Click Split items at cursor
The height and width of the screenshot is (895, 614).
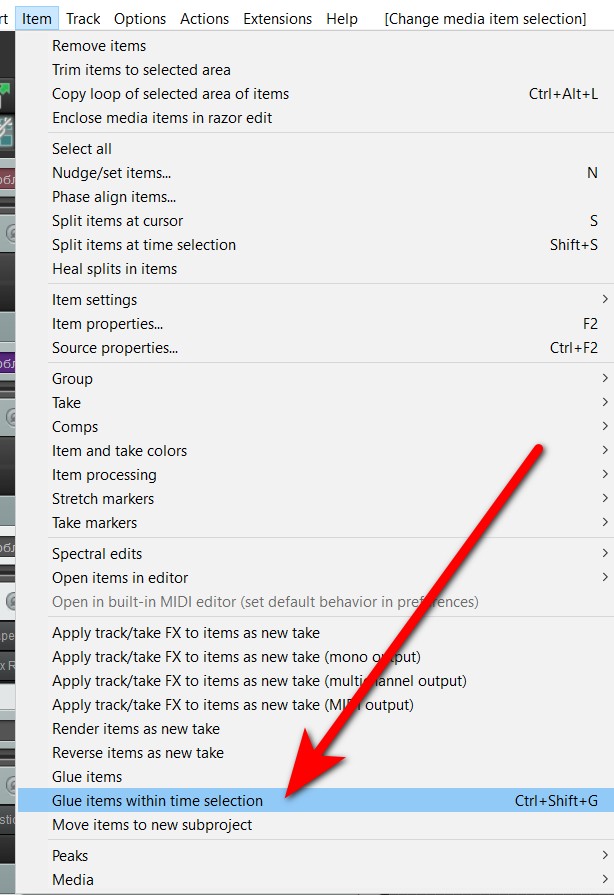point(118,221)
